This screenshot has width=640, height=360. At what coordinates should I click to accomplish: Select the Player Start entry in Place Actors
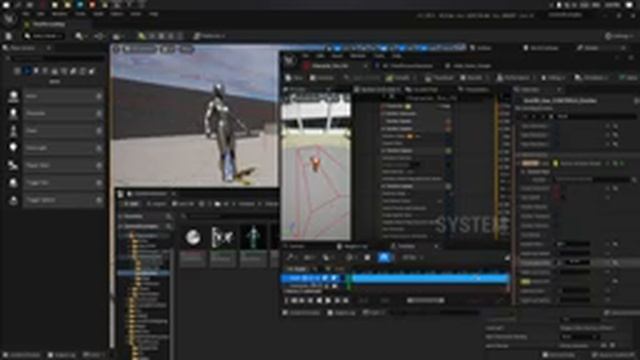55,165
